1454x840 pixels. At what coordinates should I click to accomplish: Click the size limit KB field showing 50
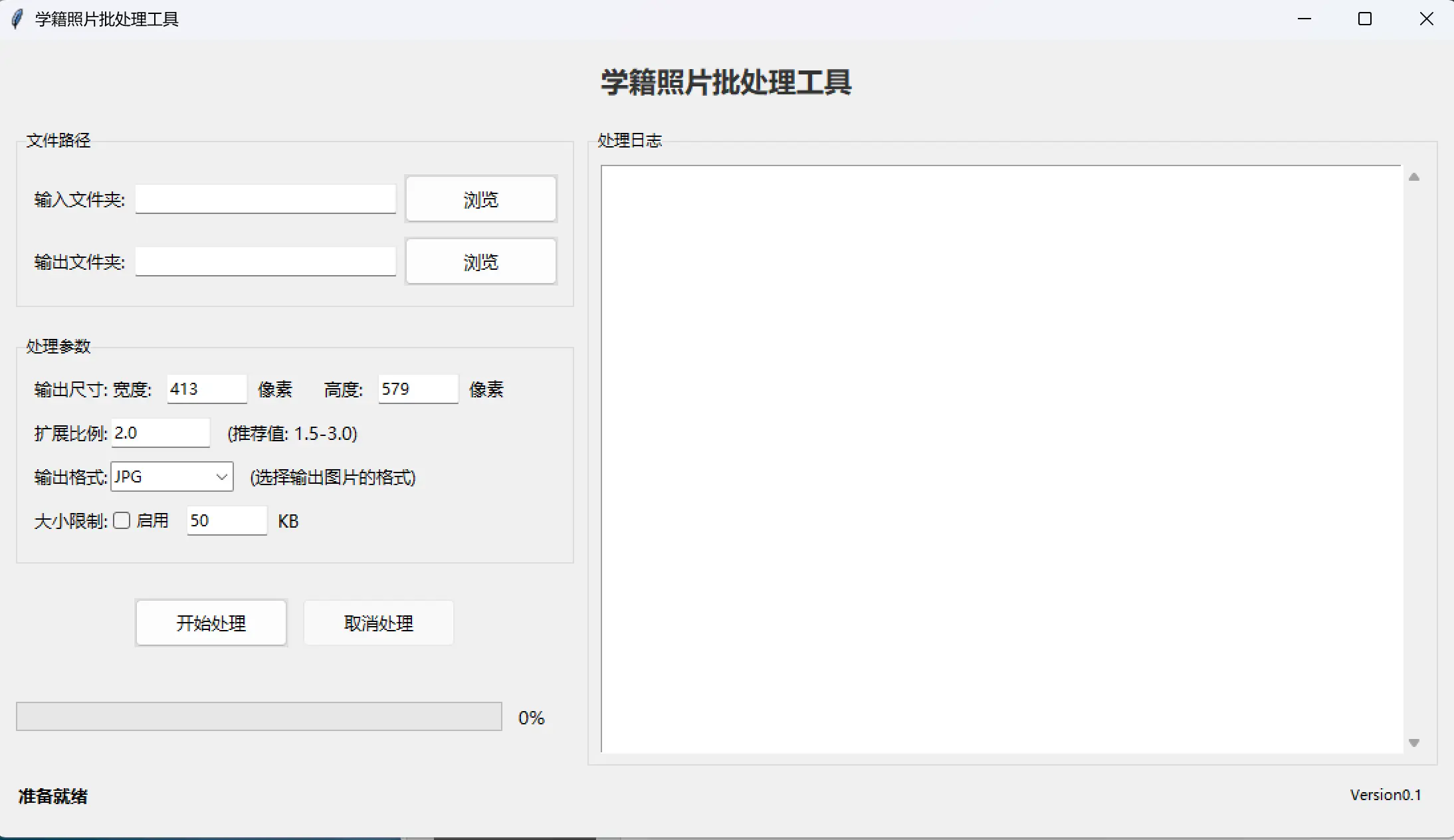click(x=227, y=520)
